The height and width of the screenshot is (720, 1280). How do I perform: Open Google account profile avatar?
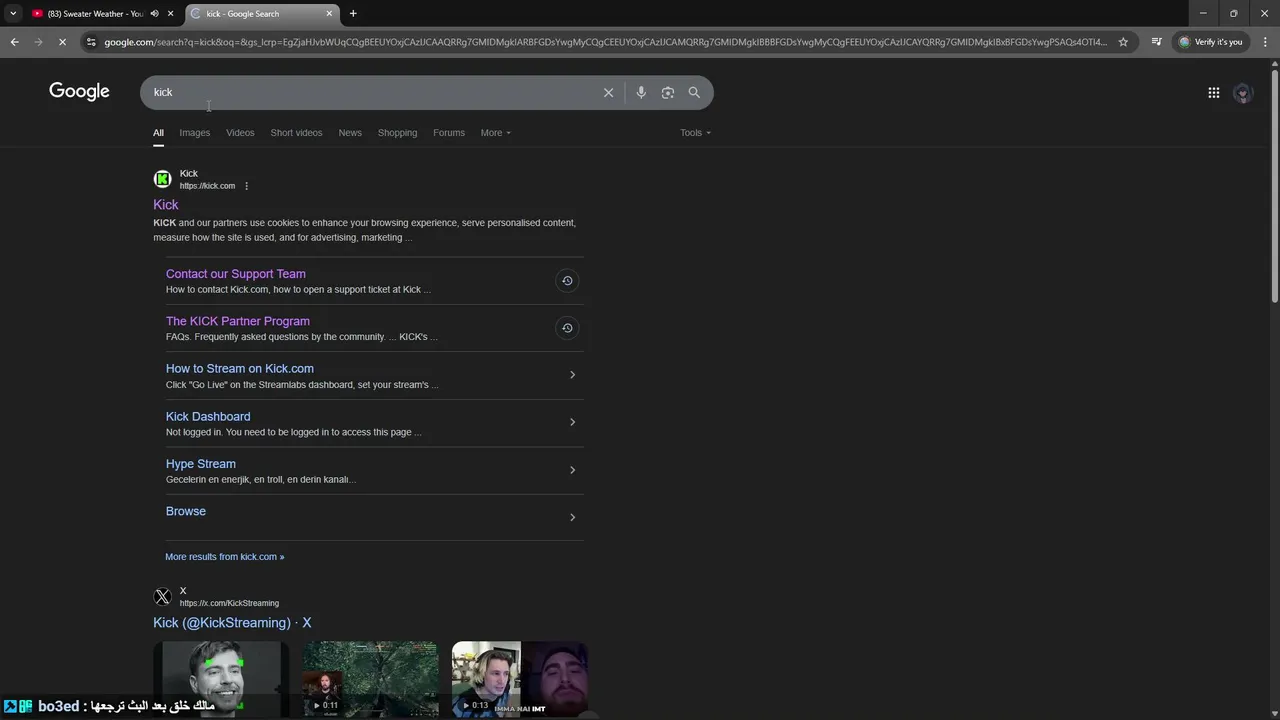tap(1243, 93)
